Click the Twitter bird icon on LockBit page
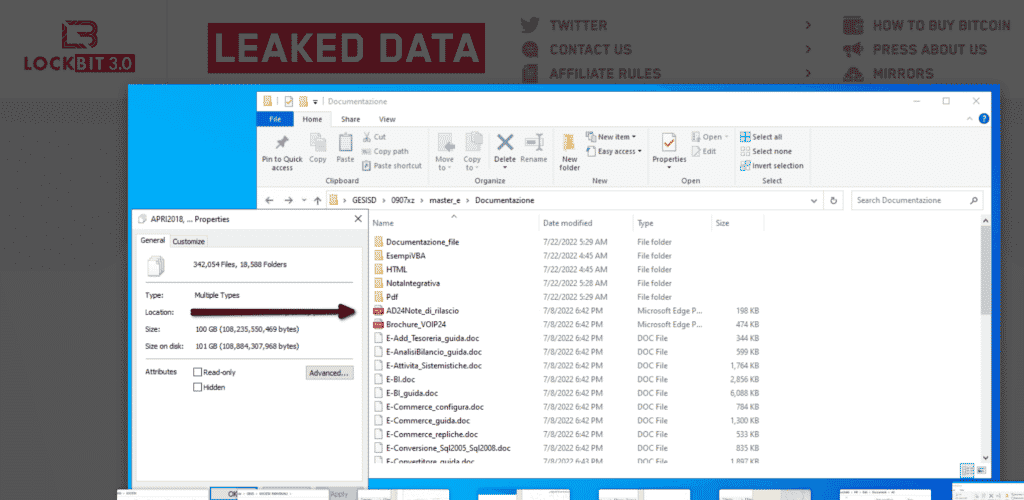 tap(530, 25)
